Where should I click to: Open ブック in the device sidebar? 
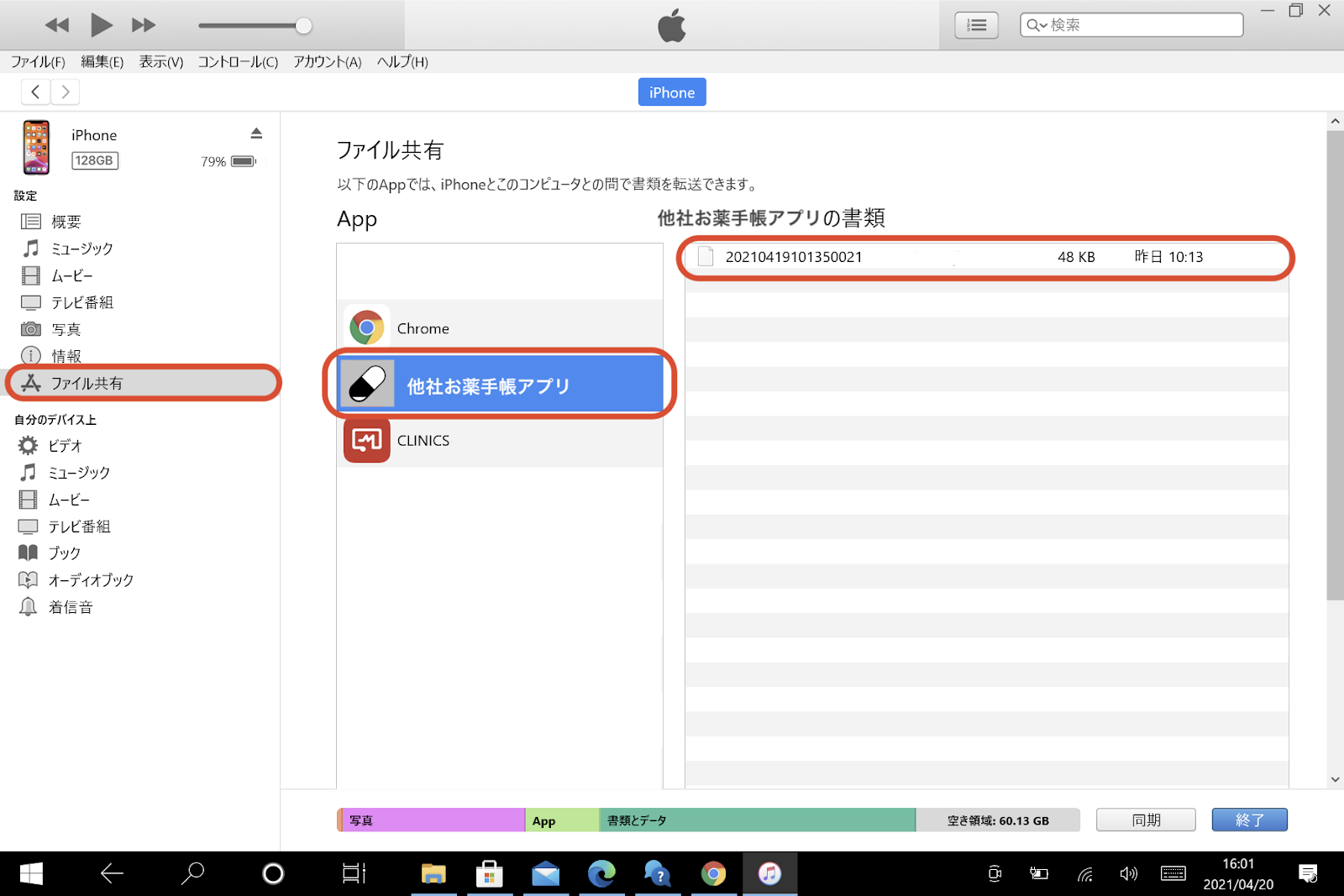[x=64, y=553]
